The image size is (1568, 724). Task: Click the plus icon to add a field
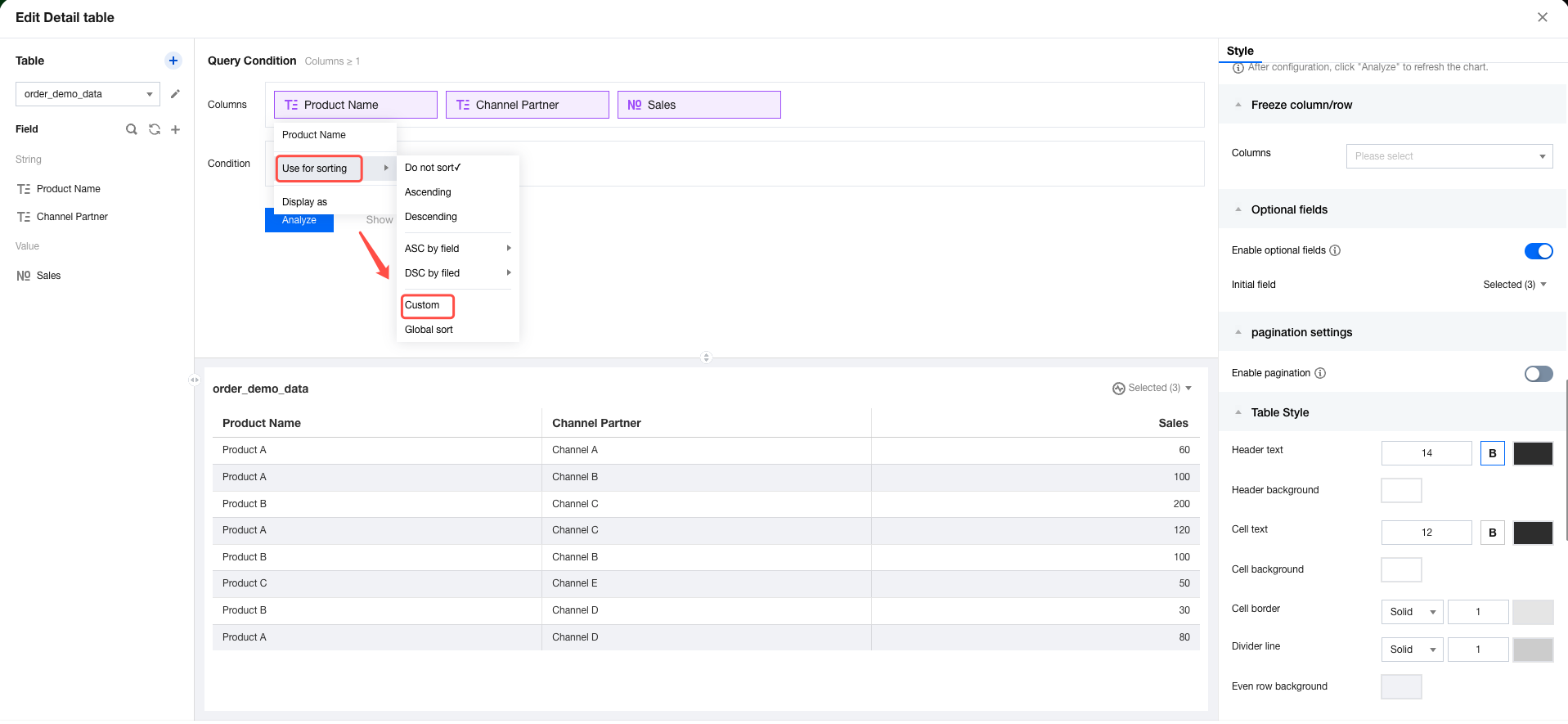[x=175, y=129]
